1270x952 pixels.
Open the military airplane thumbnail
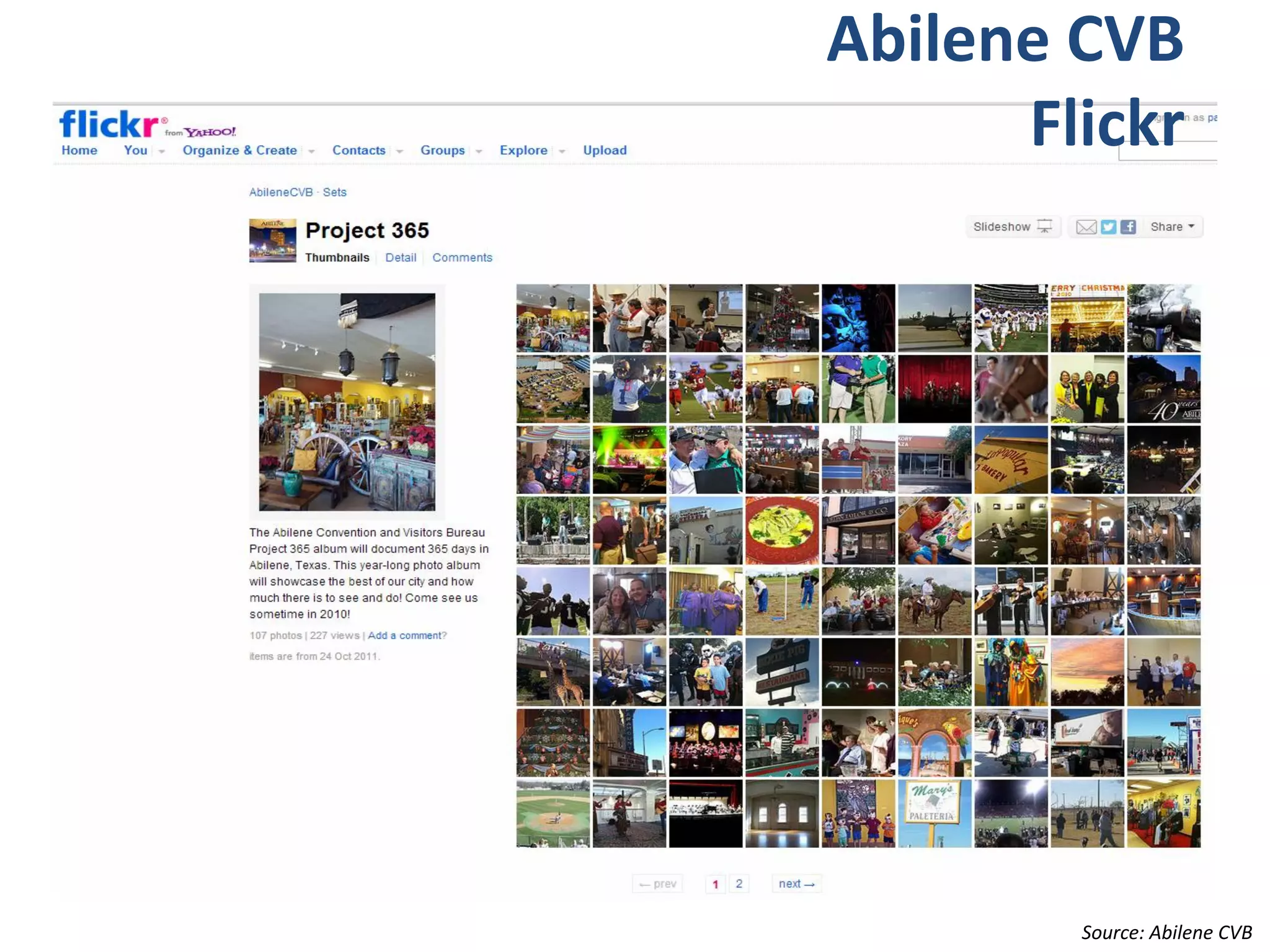coord(935,319)
